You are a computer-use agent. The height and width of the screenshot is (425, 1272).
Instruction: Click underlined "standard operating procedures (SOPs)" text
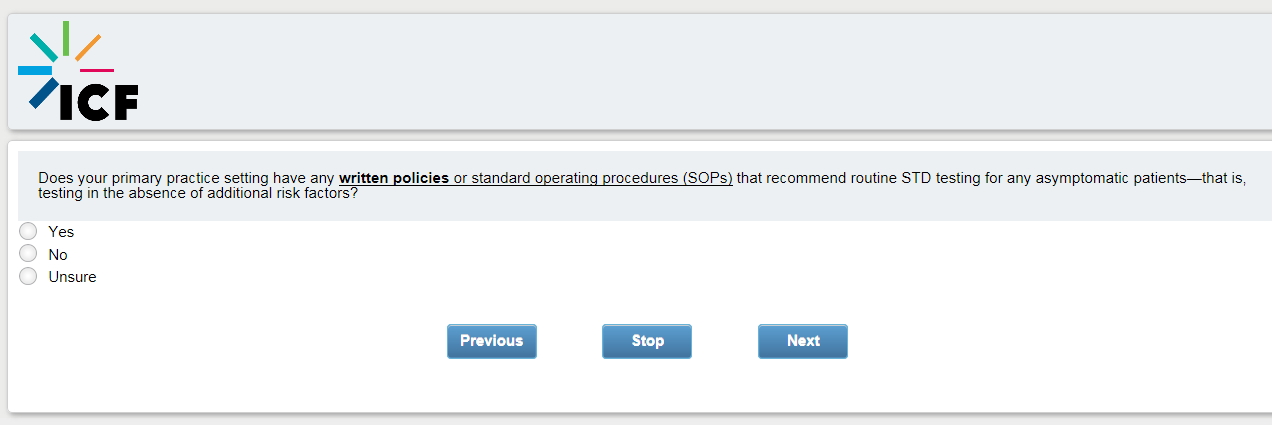pyautogui.click(x=593, y=179)
